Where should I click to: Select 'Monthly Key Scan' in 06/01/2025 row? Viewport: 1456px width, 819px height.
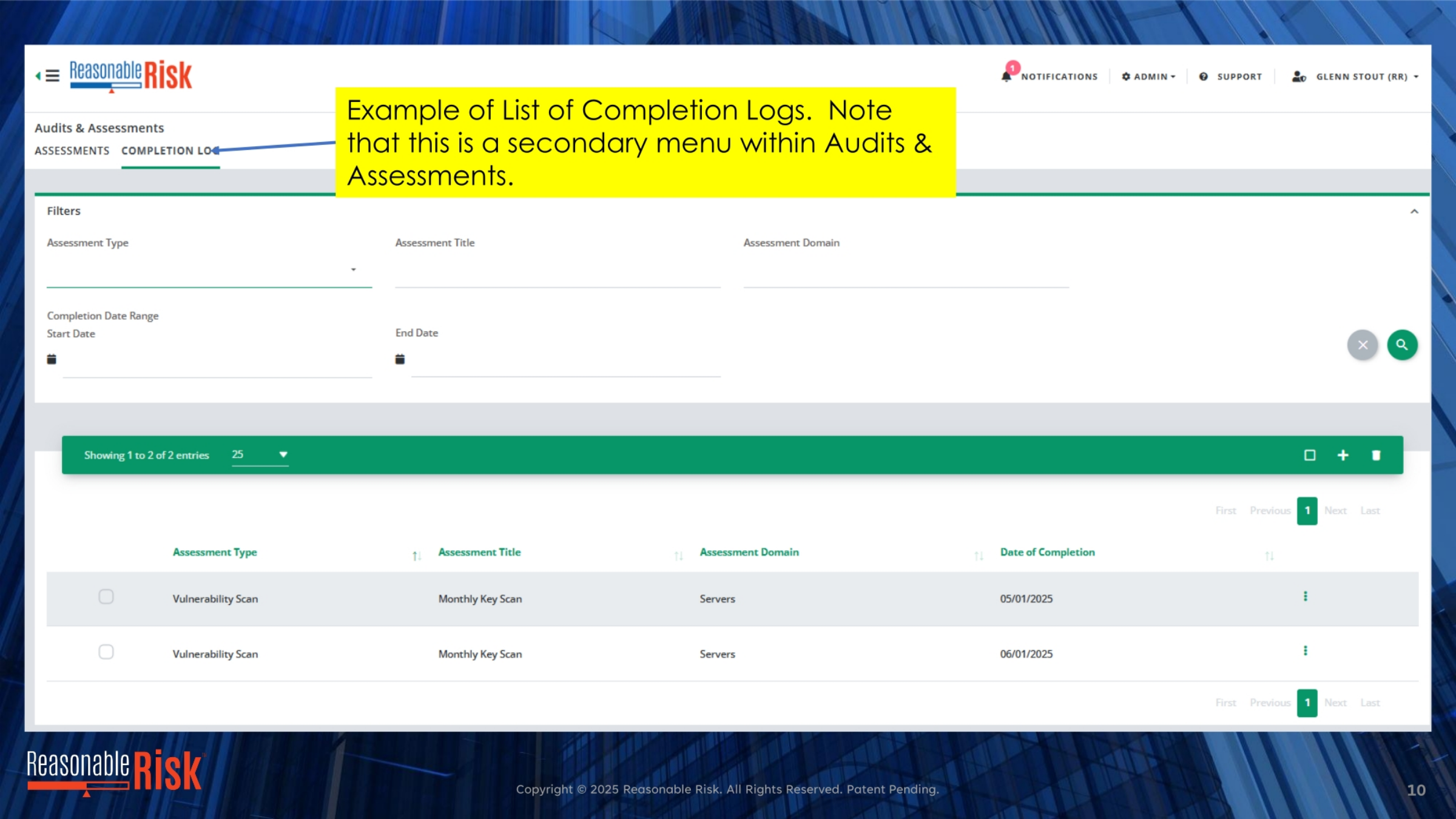click(x=480, y=654)
